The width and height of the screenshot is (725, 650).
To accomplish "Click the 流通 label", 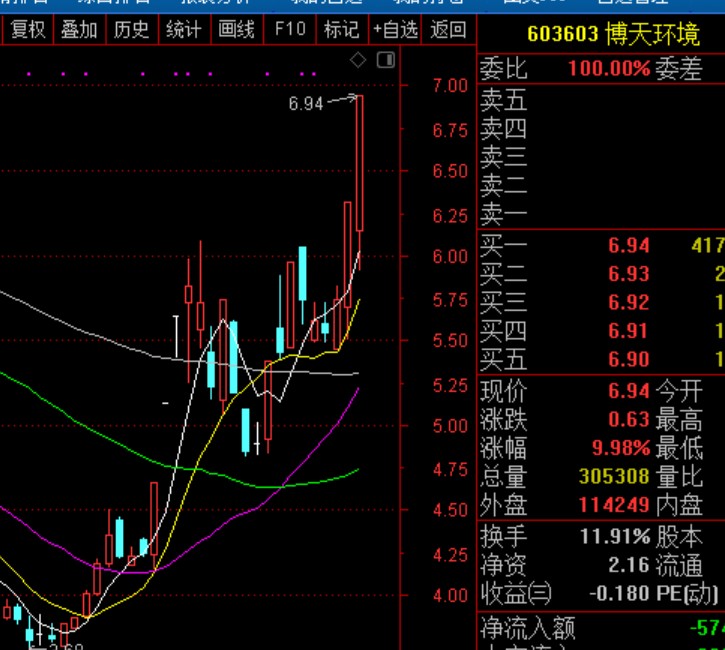I will click(x=679, y=565).
